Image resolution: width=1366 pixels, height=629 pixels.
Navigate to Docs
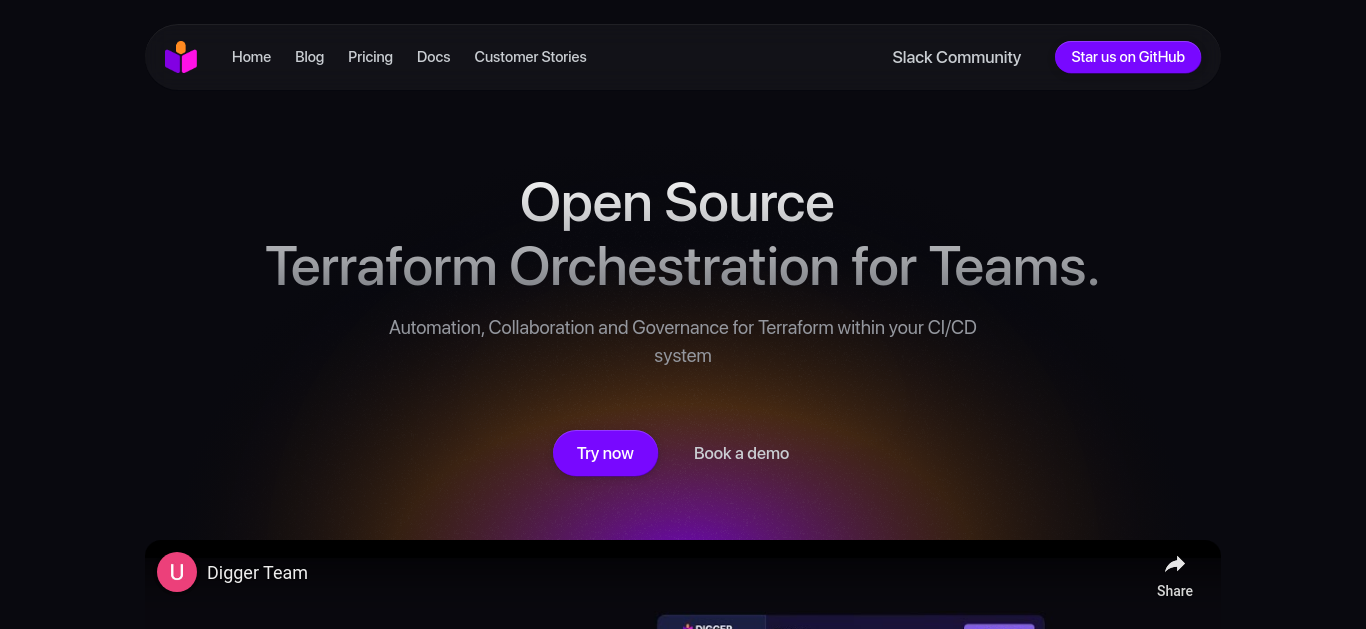[x=433, y=57]
